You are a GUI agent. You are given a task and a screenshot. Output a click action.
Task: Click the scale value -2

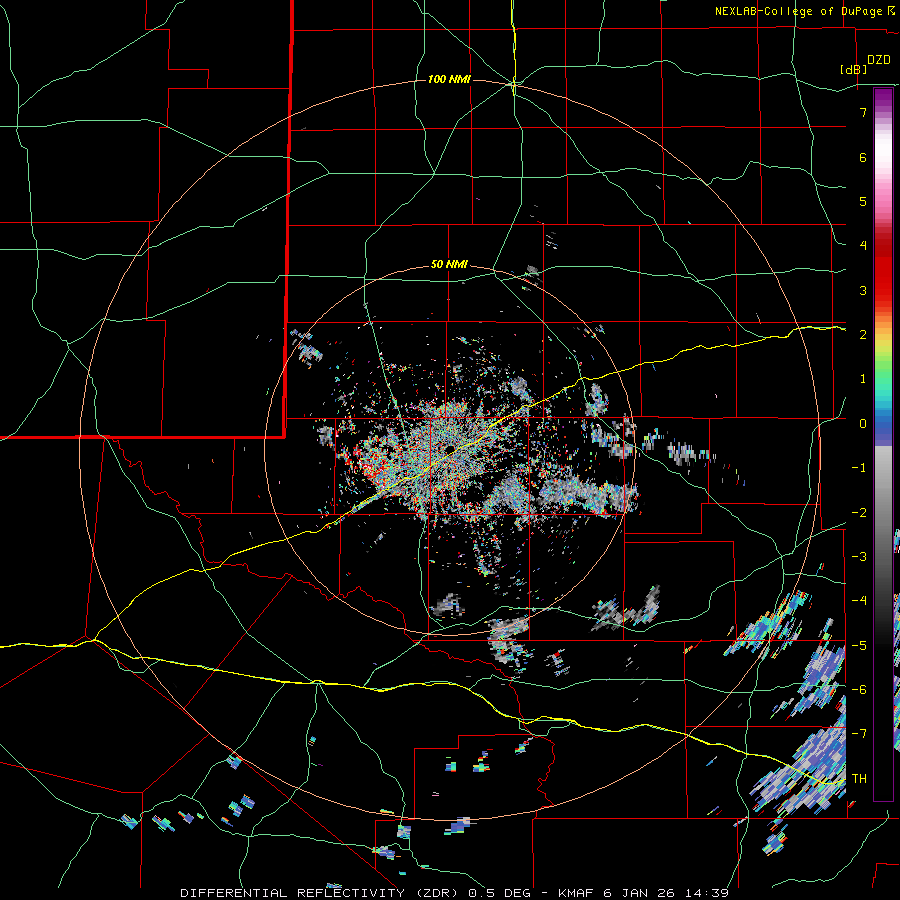pos(859,513)
